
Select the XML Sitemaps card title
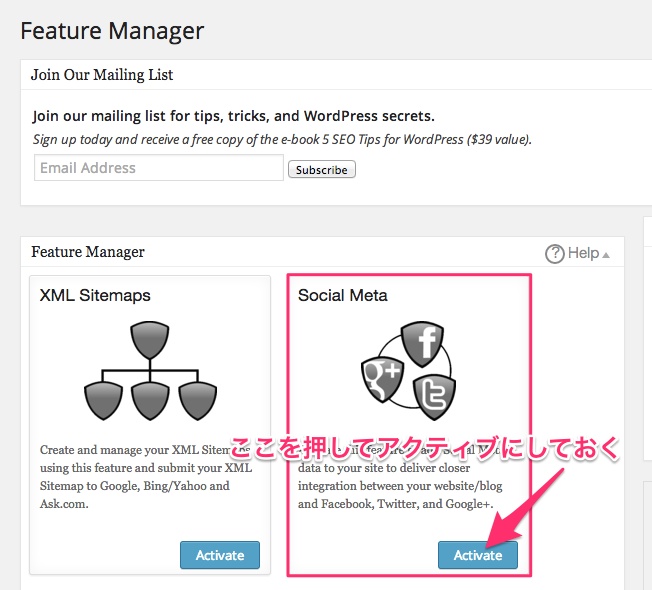click(95, 295)
